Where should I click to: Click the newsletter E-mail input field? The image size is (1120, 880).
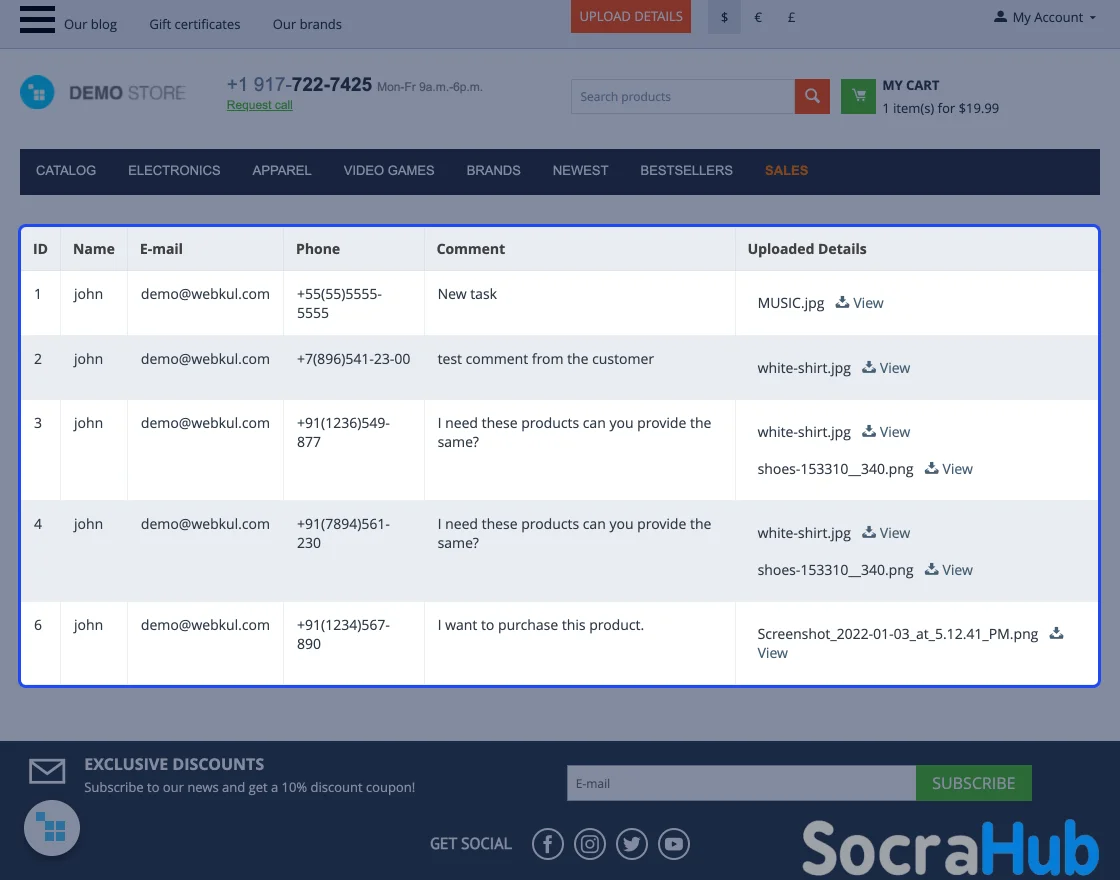[740, 783]
